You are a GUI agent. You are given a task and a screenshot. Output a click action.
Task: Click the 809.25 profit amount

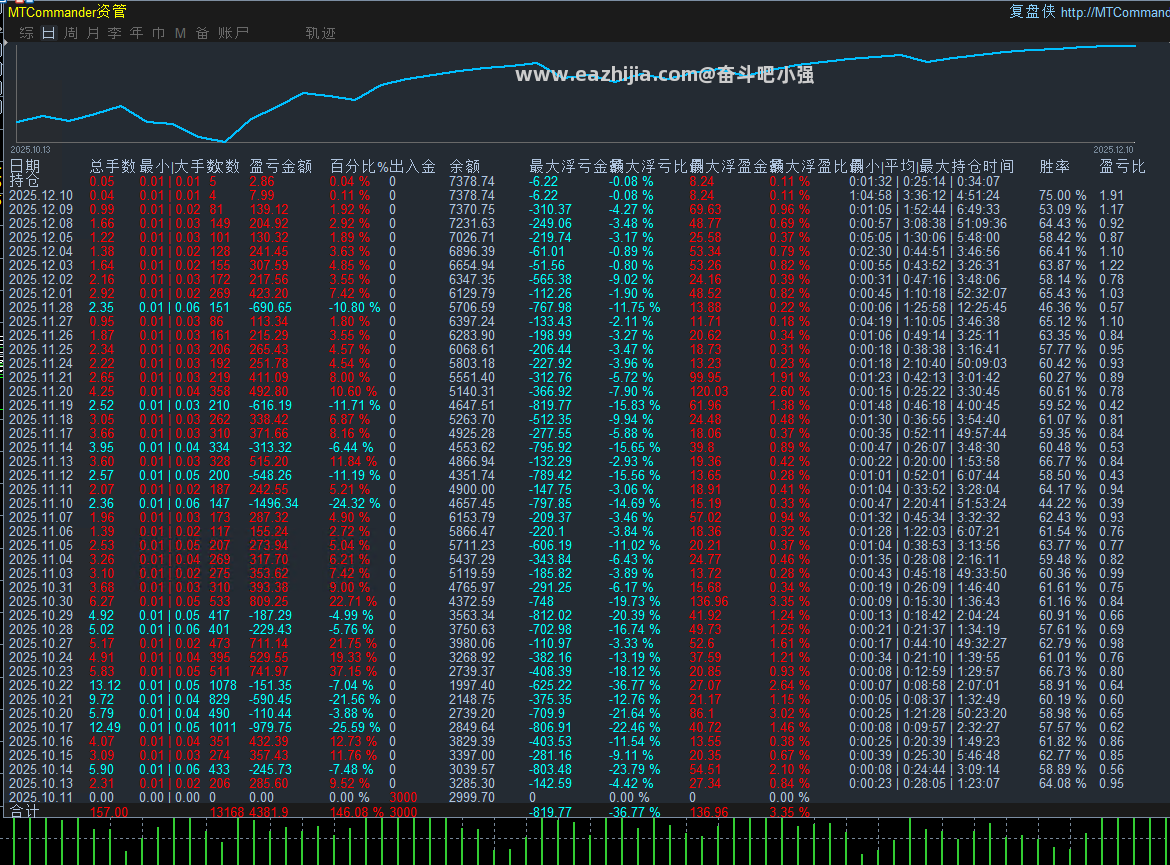269,602
